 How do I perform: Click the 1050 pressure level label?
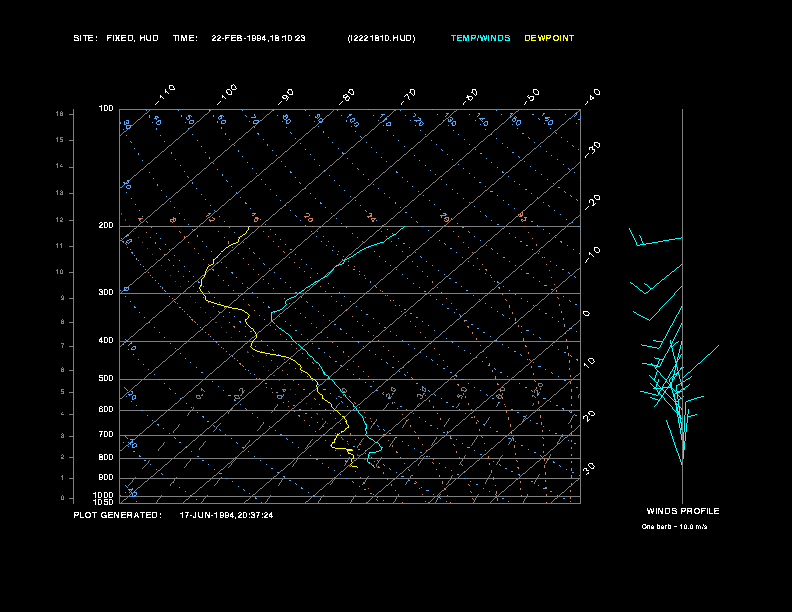tap(104, 502)
